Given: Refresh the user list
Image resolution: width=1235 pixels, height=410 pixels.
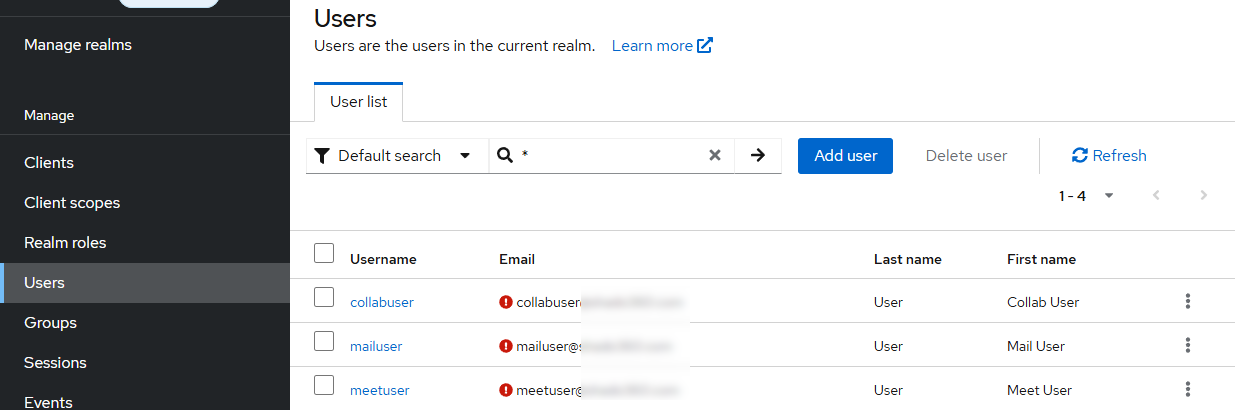Looking at the screenshot, I should point(1109,156).
